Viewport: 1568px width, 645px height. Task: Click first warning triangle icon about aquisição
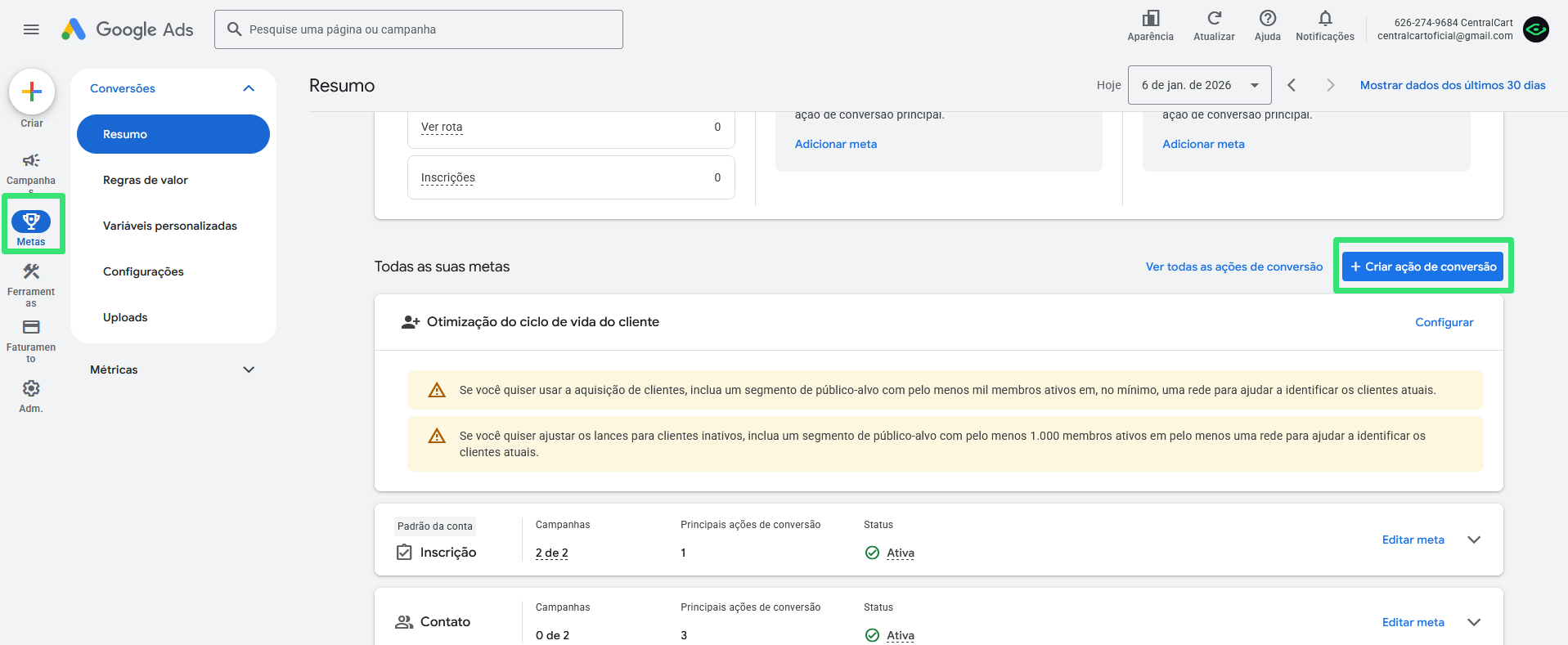pos(437,390)
